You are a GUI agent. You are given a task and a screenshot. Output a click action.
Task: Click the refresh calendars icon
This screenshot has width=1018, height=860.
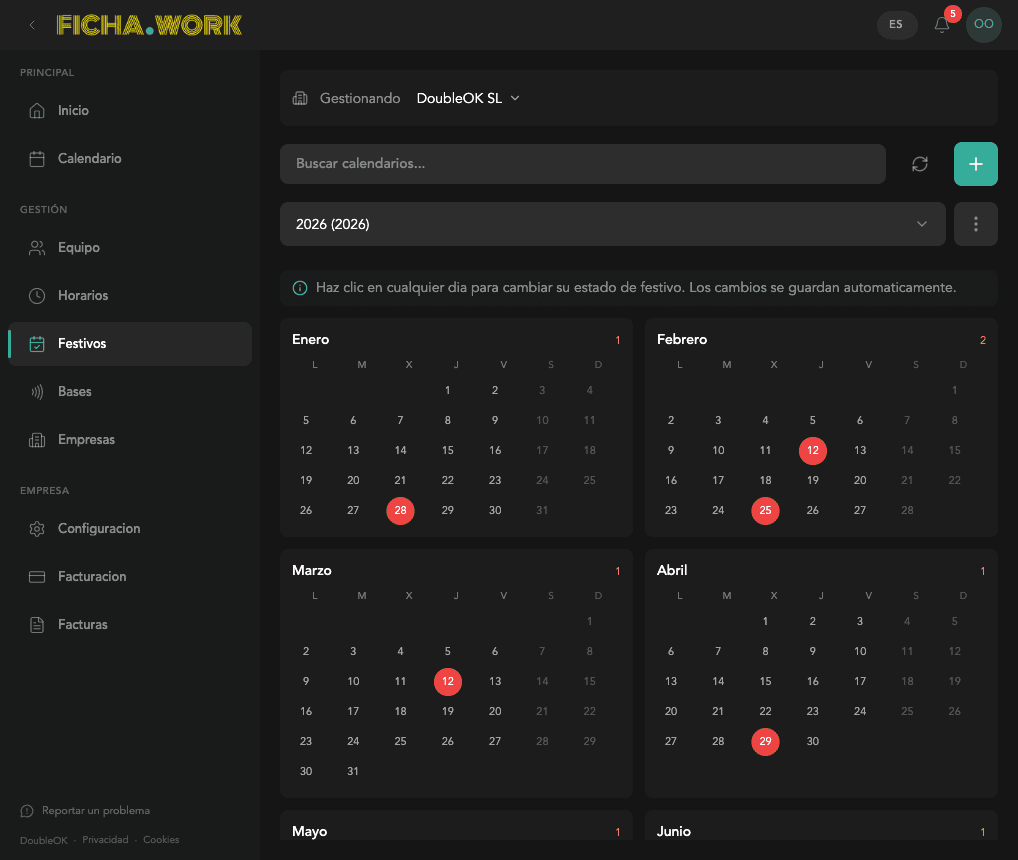(x=920, y=164)
